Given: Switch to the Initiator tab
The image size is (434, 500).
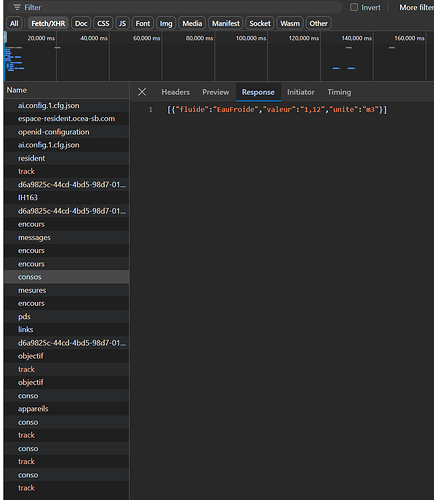Looking at the screenshot, I should click(301, 92).
